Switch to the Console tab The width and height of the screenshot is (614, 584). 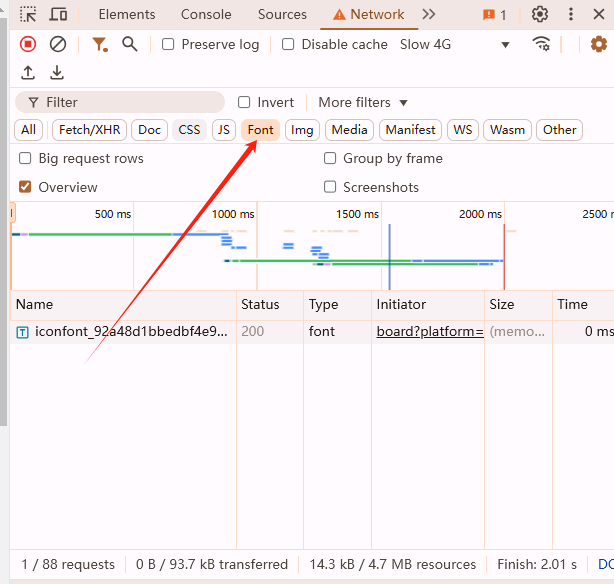(206, 14)
